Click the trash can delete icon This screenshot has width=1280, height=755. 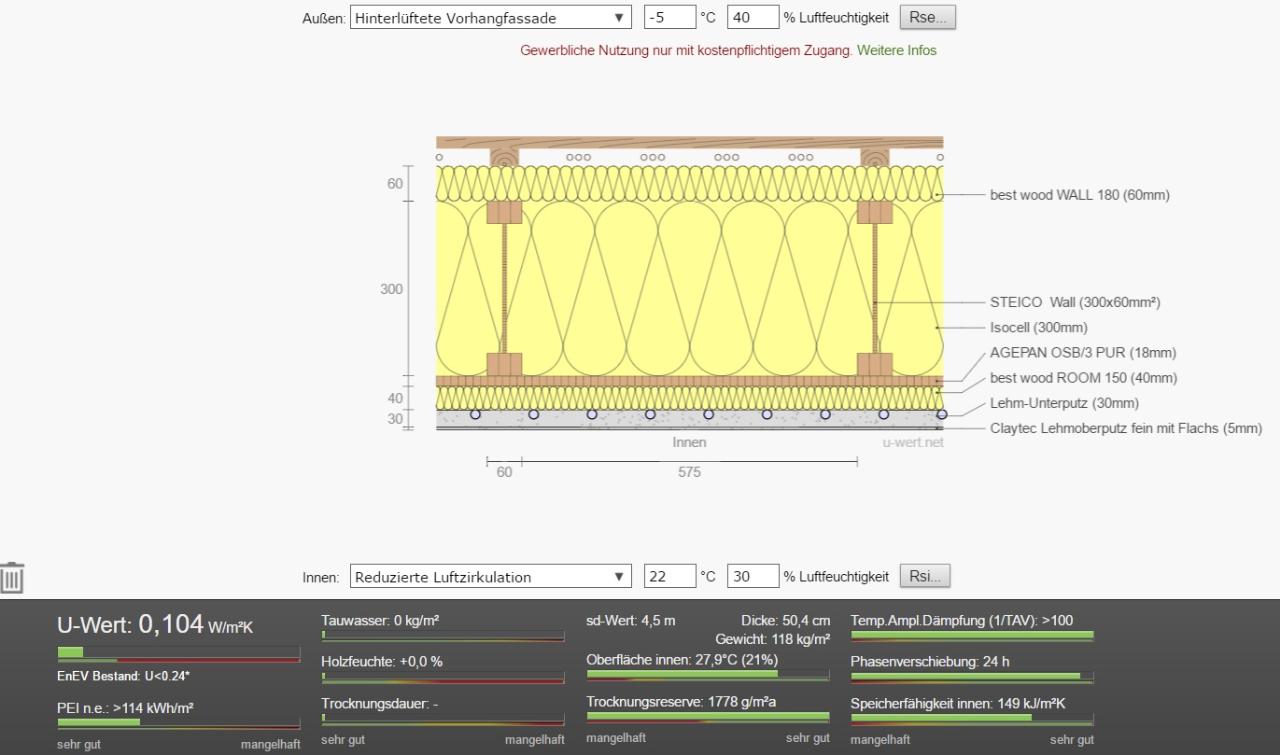[12, 577]
